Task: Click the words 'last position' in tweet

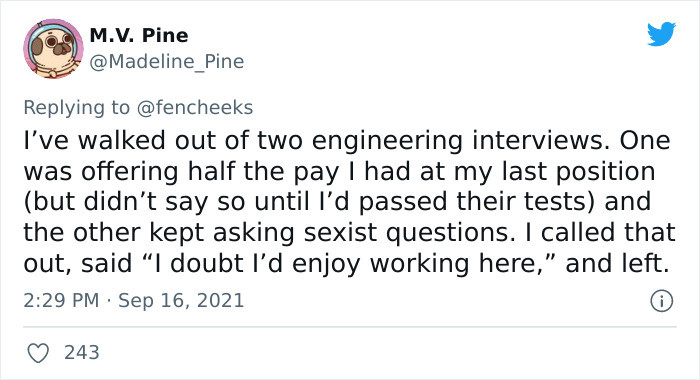Action: pyautogui.click(x=578, y=172)
